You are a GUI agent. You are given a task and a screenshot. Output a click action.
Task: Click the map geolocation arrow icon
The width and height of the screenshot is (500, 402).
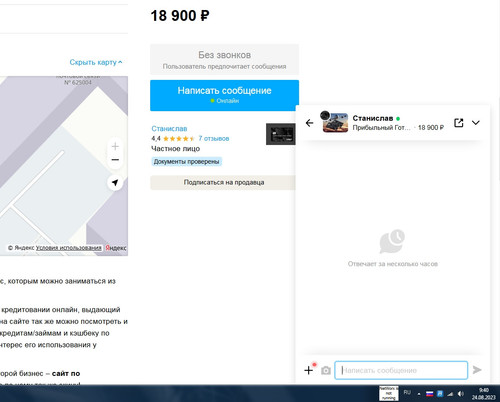pos(115,182)
